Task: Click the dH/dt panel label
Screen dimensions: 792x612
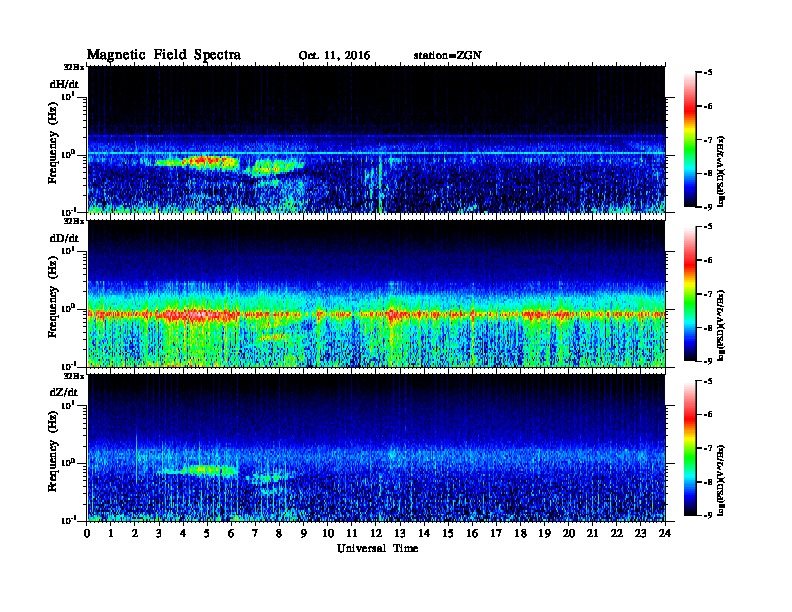Action: (x=64, y=84)
